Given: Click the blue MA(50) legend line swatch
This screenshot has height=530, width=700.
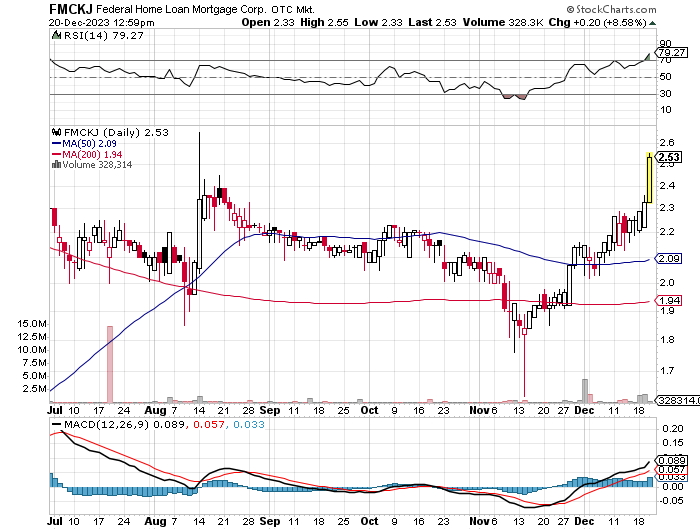Looking at the screenshot, I should [x=57, y=143].
